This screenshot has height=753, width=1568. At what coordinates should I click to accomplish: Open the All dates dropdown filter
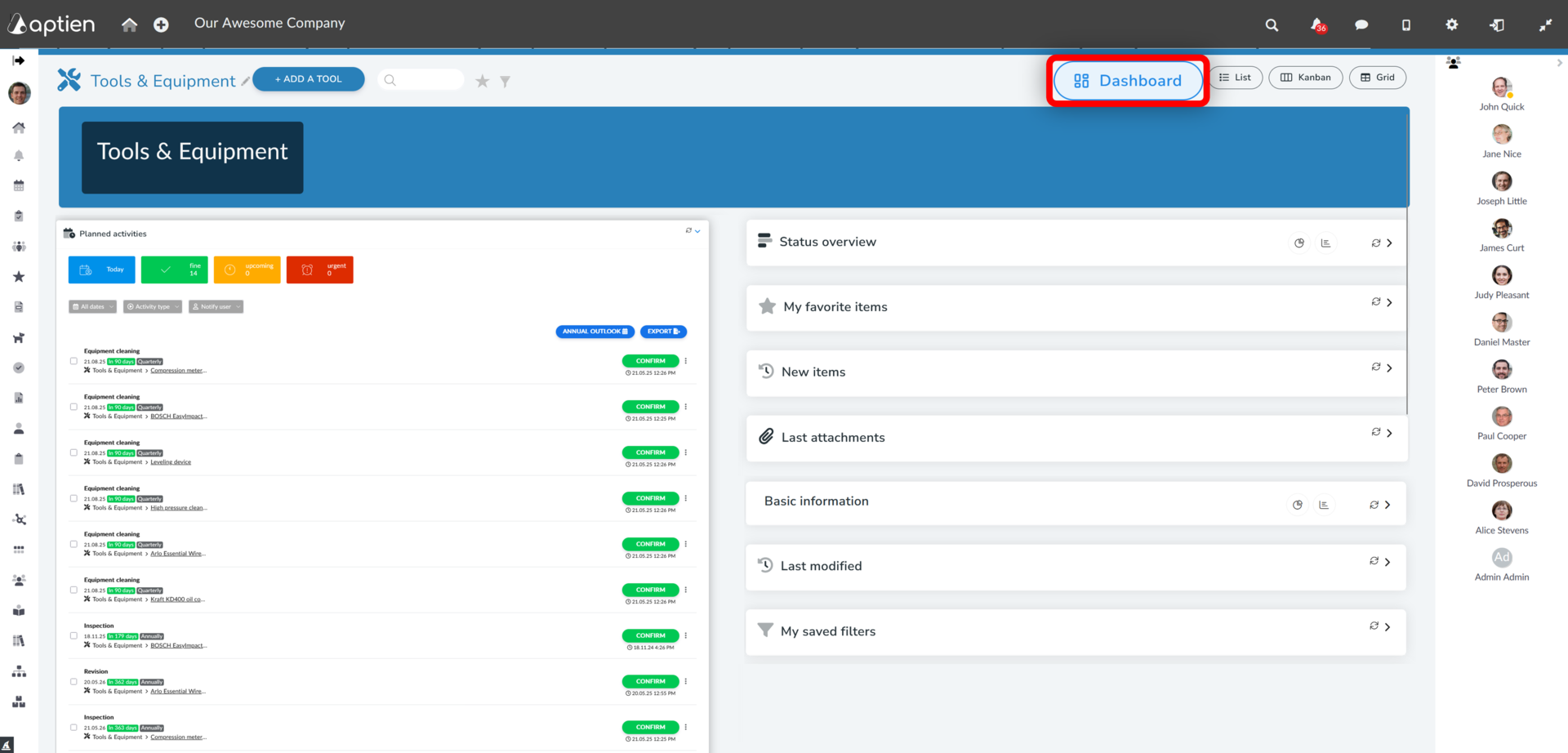point(92,307)
